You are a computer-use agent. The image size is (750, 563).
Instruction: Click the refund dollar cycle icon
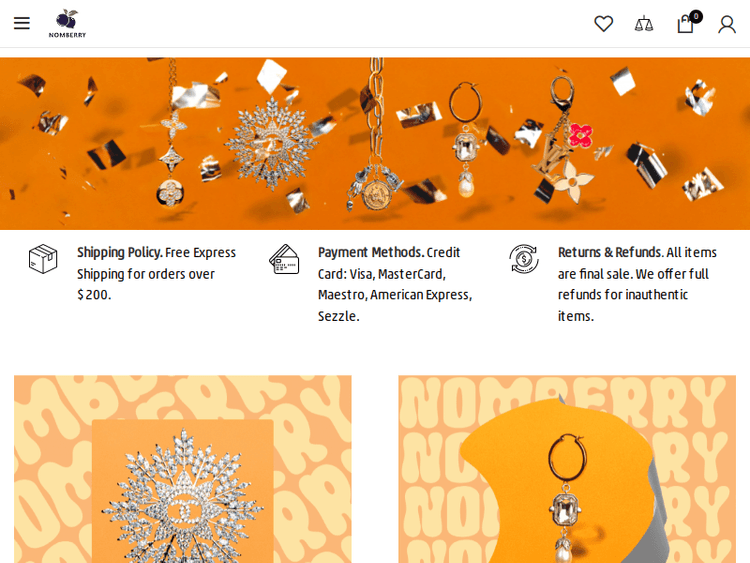pos(524,259)
